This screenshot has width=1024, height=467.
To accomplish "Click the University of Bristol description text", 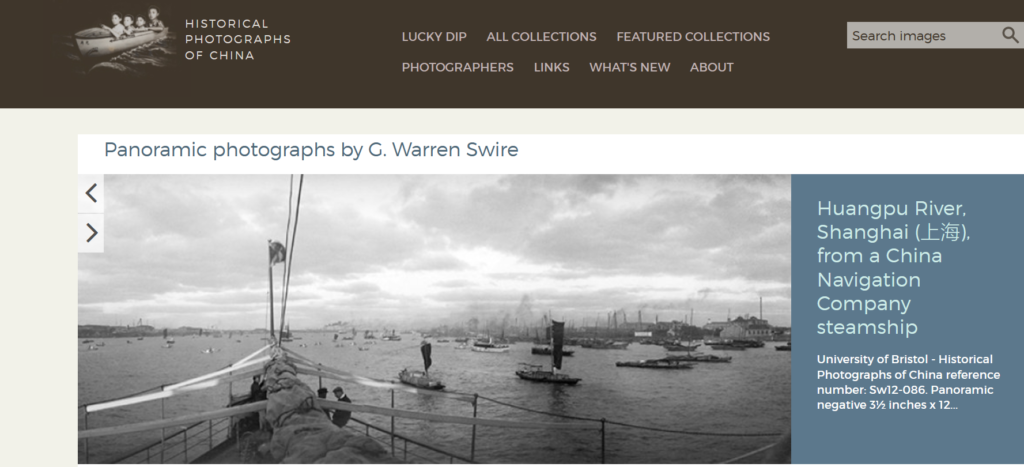I will [x=908, y=382].
